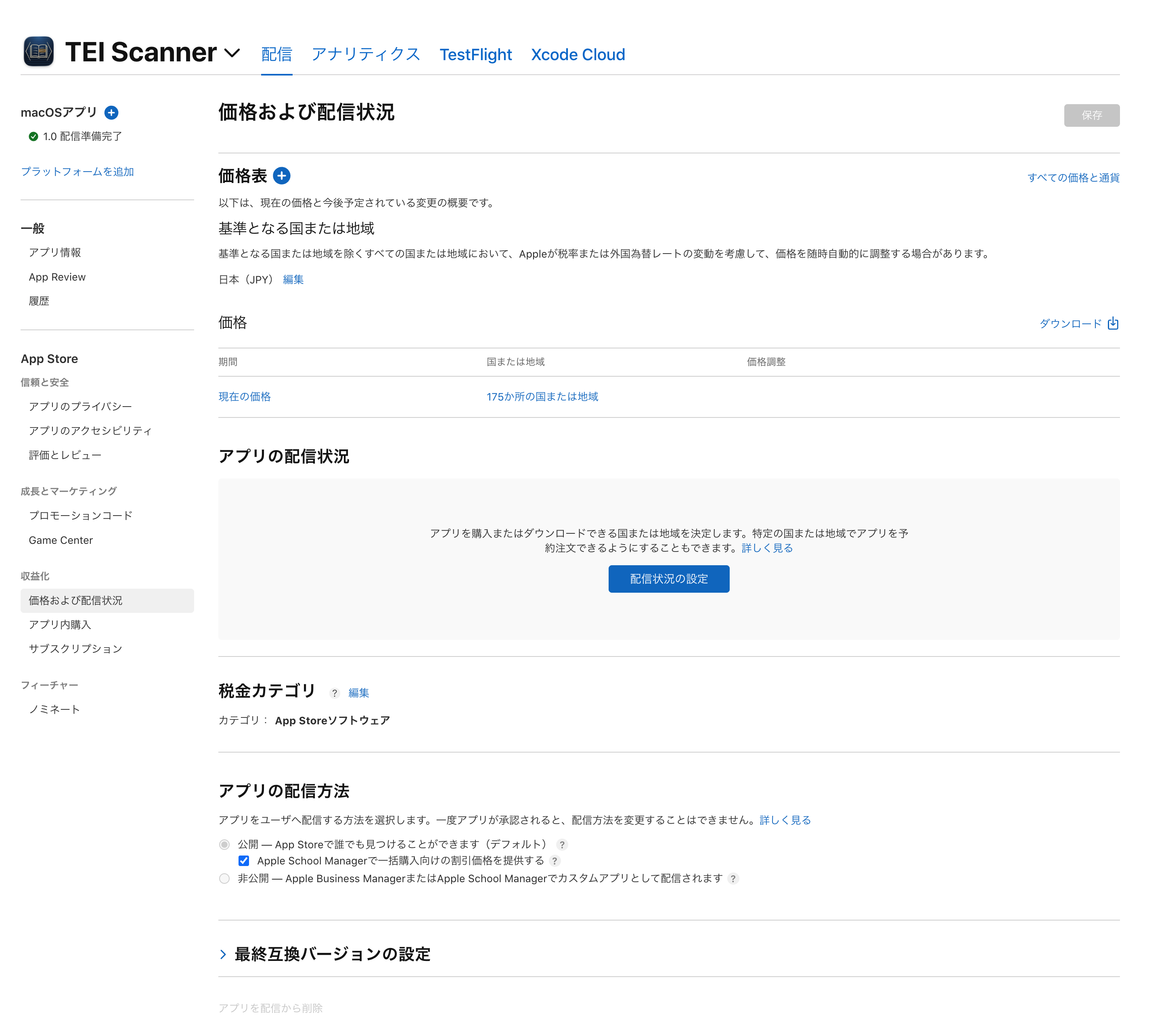Open help icon for the 公開 distribution option
The height and width of the screenshot is (1036, 1168).
[562, 845]
